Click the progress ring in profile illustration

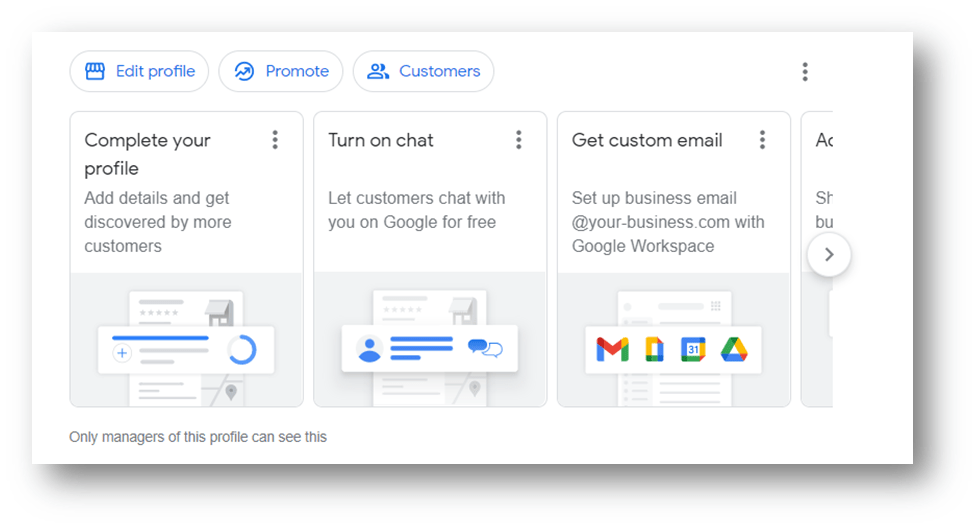pyautogui.click(x=242, y=349)
